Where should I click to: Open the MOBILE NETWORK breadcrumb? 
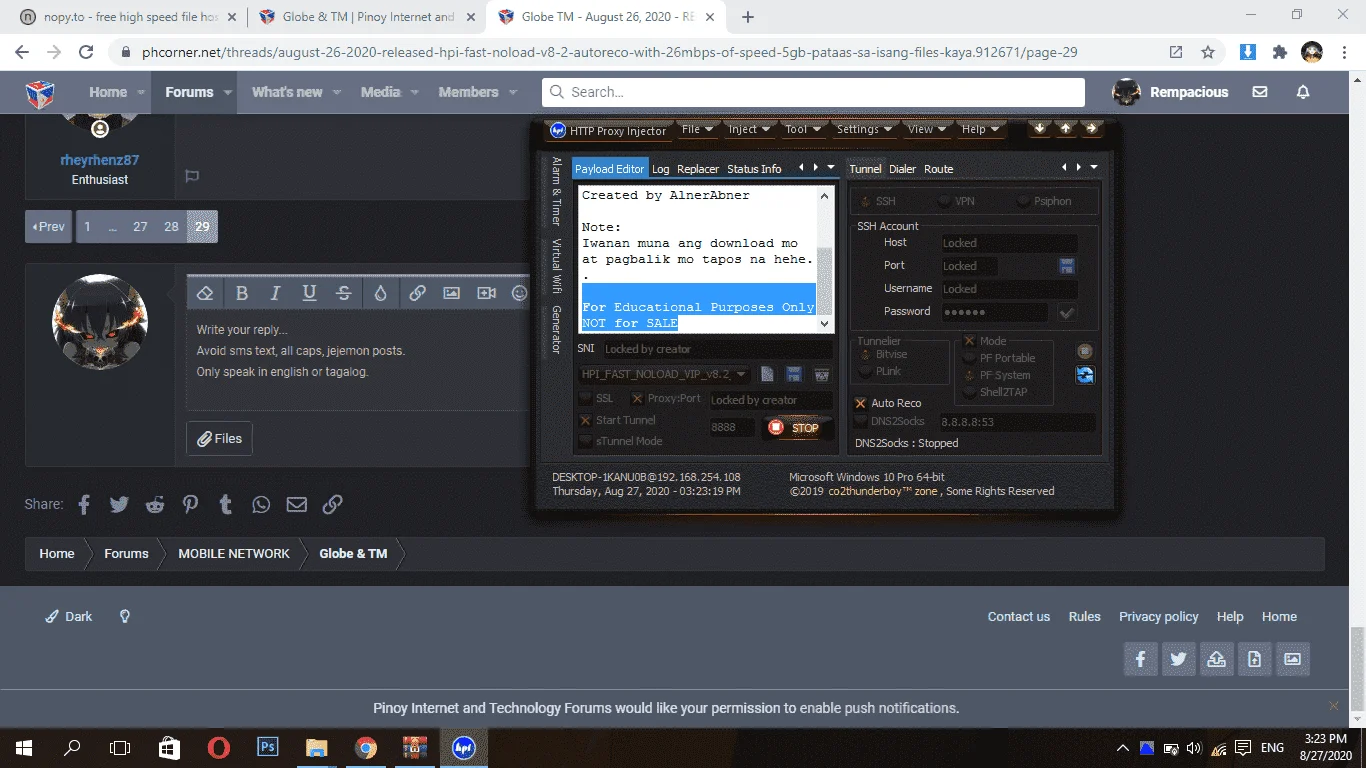[x=234, y=553]
